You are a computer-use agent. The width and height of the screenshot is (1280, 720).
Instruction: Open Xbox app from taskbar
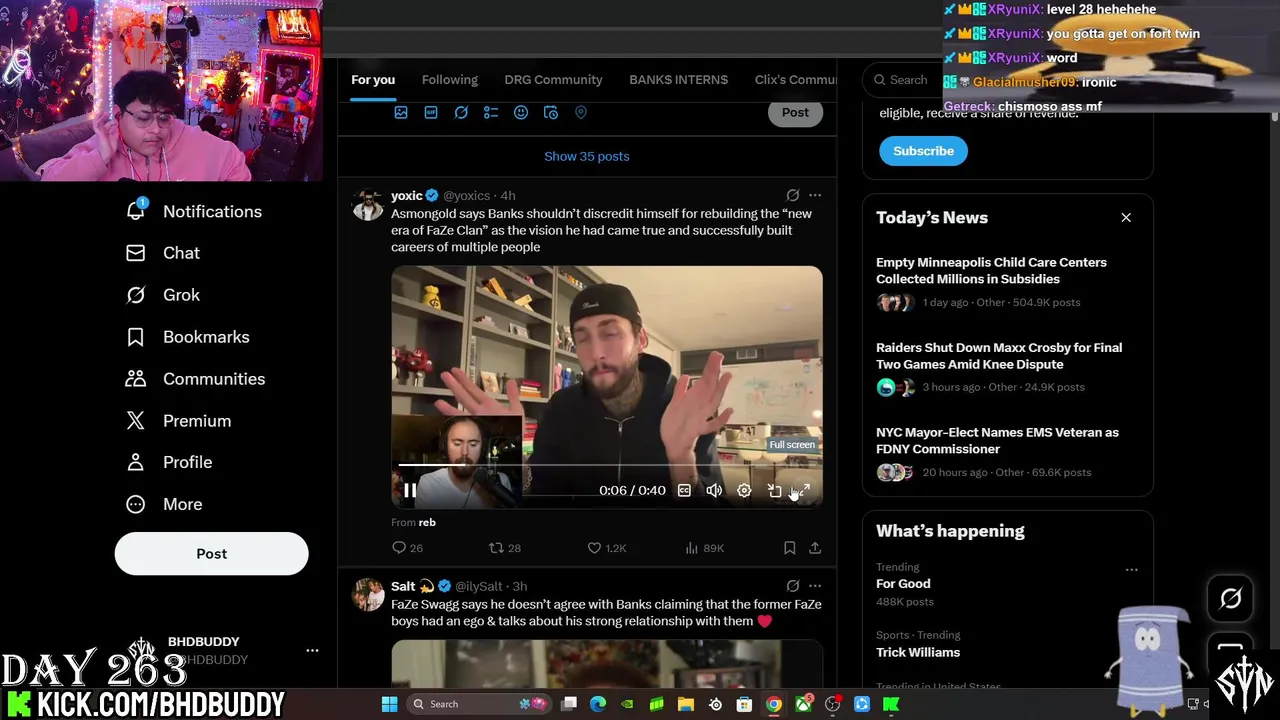(x=803, y=704)
